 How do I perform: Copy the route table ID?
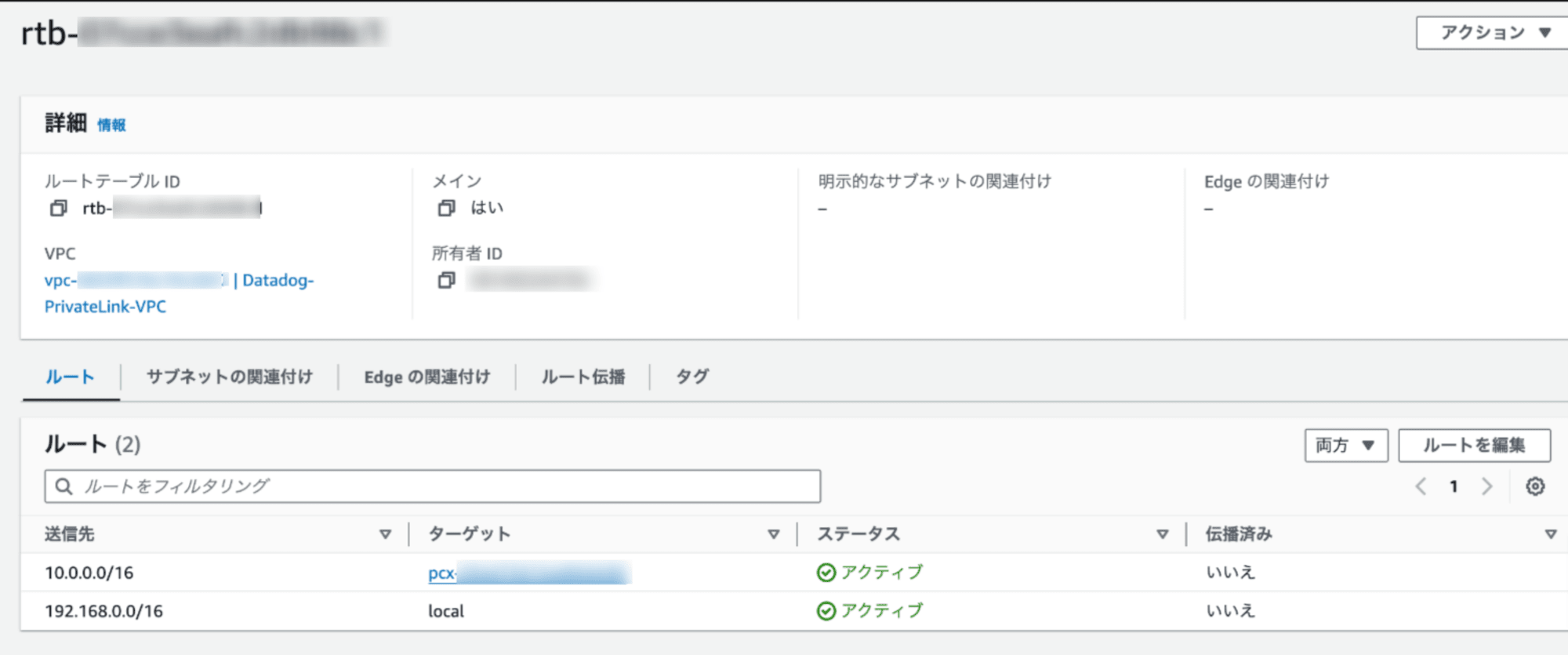click(x=58, y=208)
